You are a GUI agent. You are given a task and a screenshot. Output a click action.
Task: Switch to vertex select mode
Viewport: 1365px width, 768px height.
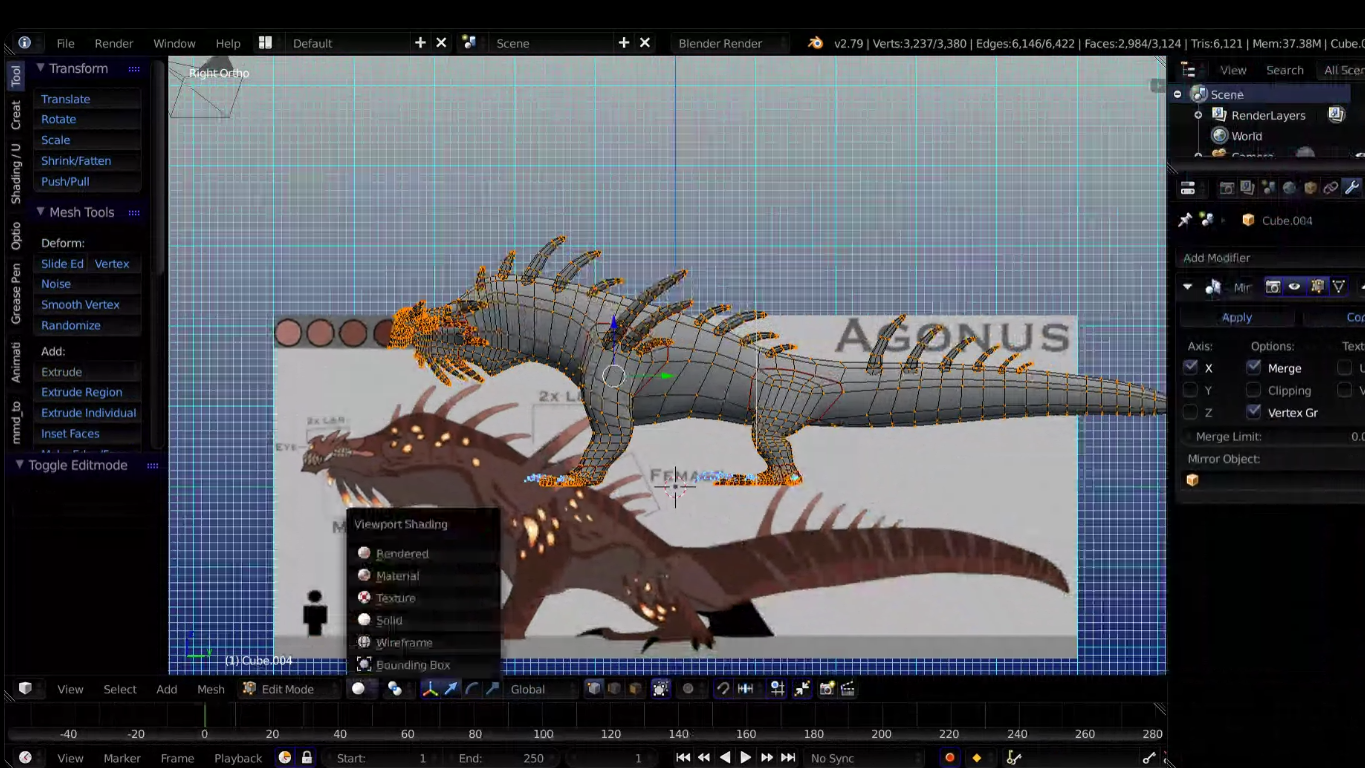594,689
